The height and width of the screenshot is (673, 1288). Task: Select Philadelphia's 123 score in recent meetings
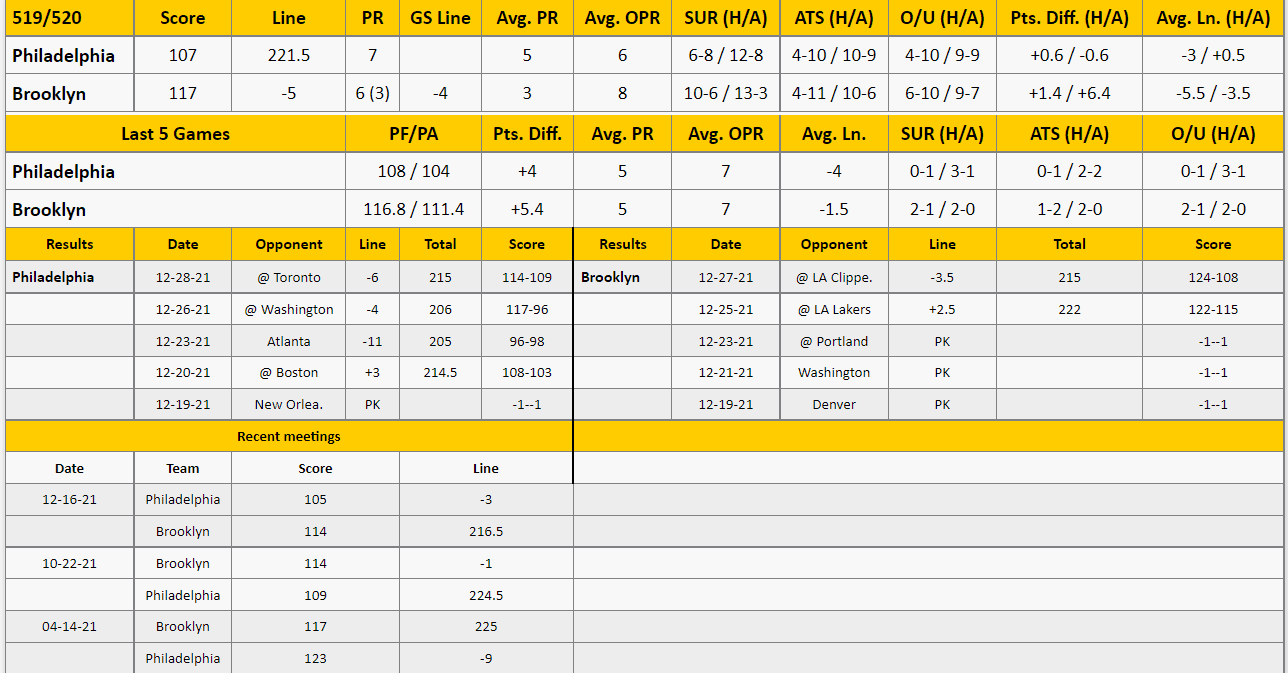[315, 658]
